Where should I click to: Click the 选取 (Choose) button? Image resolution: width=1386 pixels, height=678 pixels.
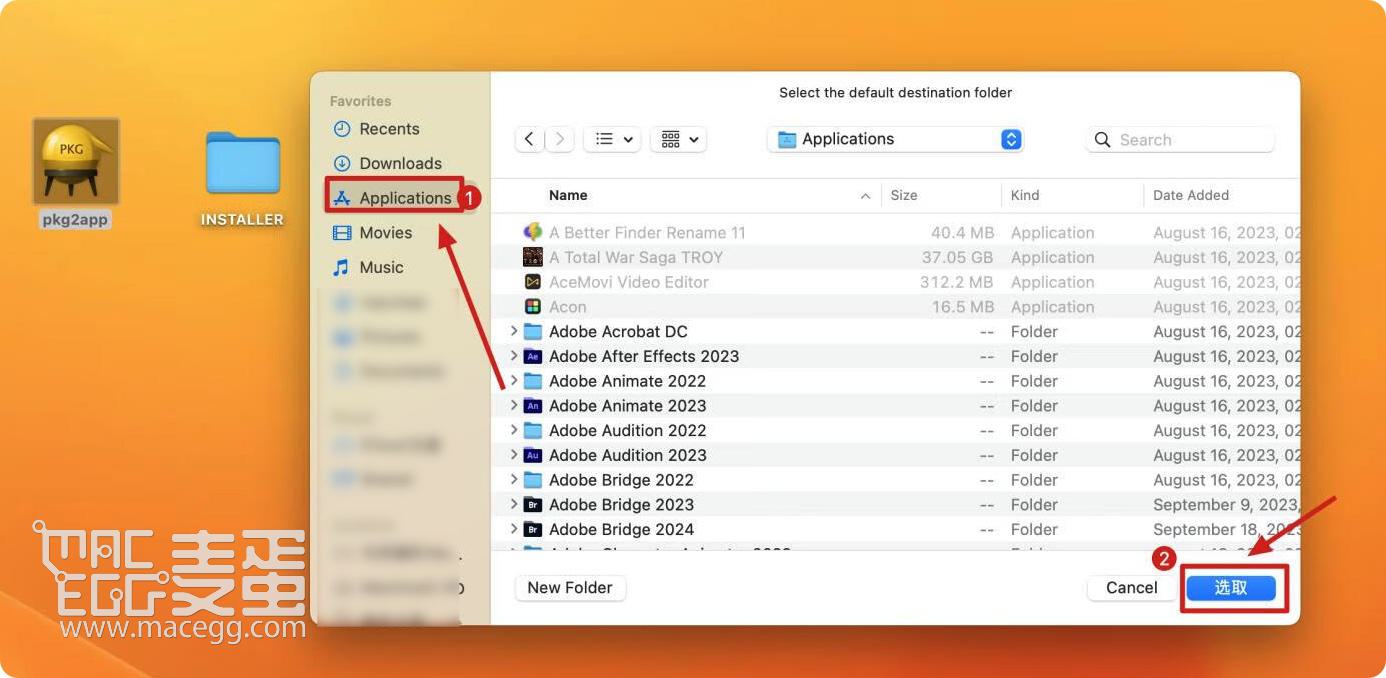1231,588
